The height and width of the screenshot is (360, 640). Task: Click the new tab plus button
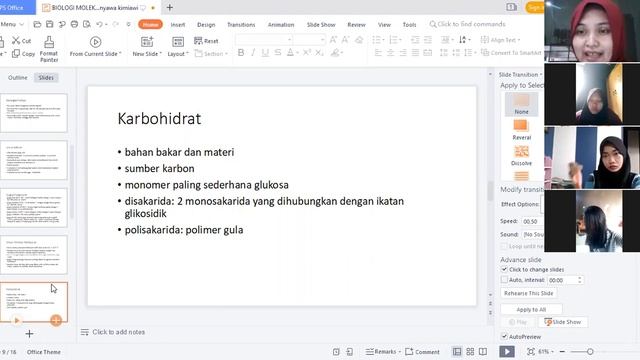169,7
